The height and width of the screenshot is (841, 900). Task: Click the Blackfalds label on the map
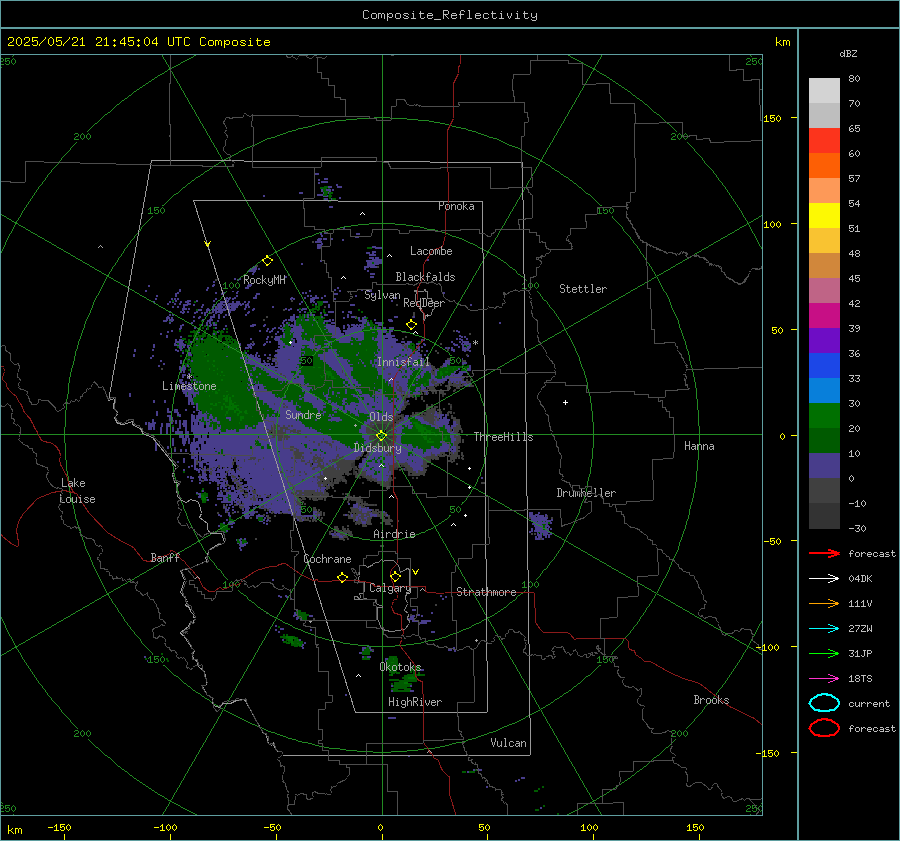click(425, 277)
